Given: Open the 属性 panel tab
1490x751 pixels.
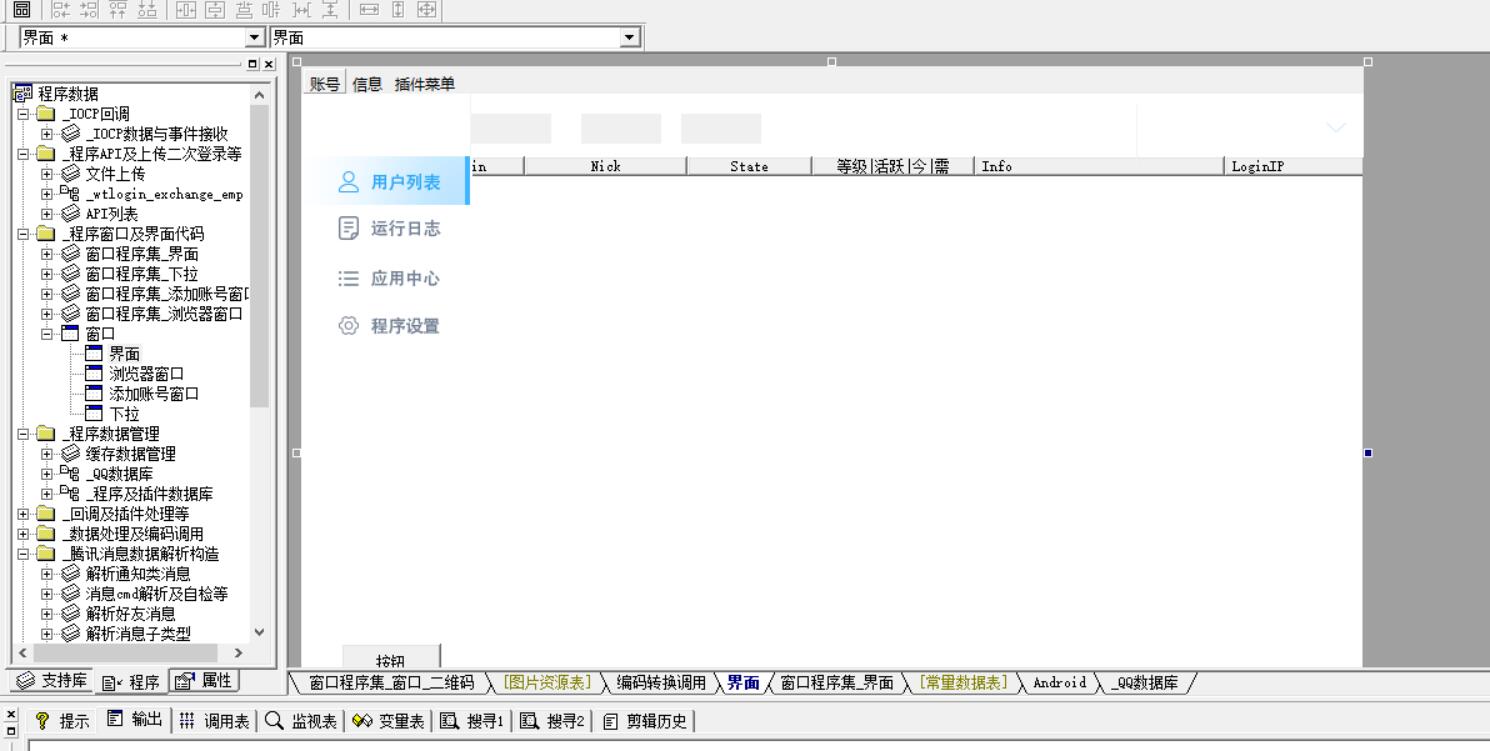Looking at the screenshot, I should coord(204,681).
